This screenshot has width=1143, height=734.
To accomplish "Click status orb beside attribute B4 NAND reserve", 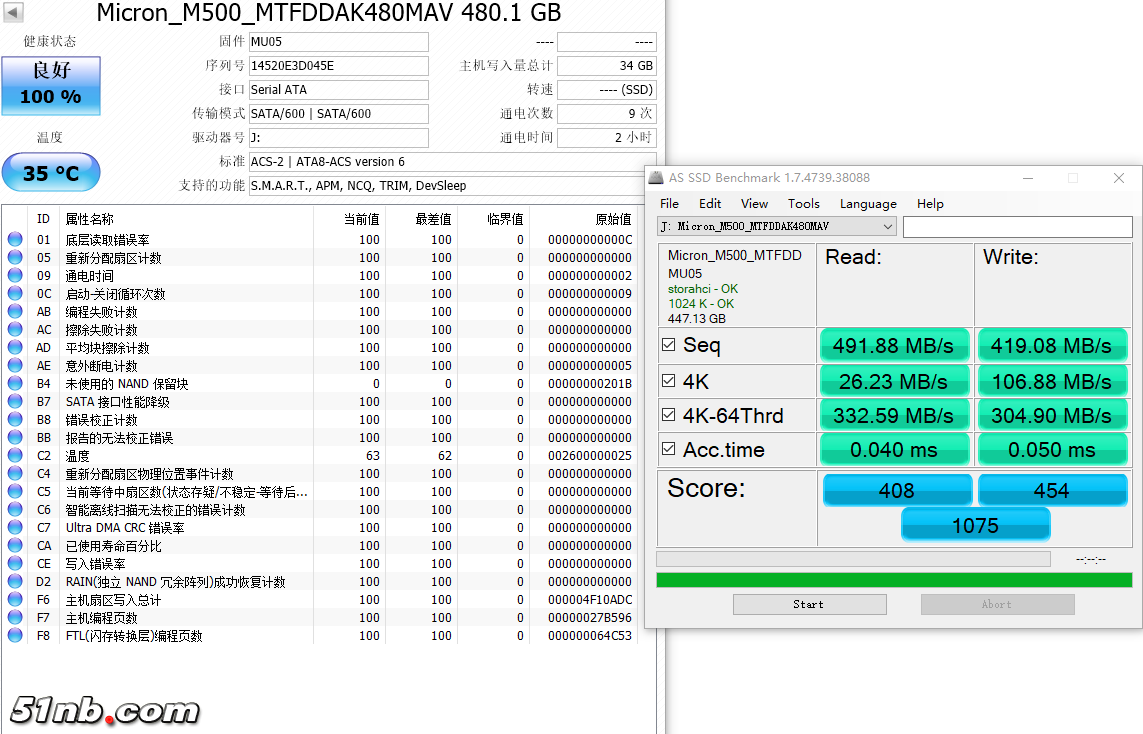I will (x=15, y=384).
